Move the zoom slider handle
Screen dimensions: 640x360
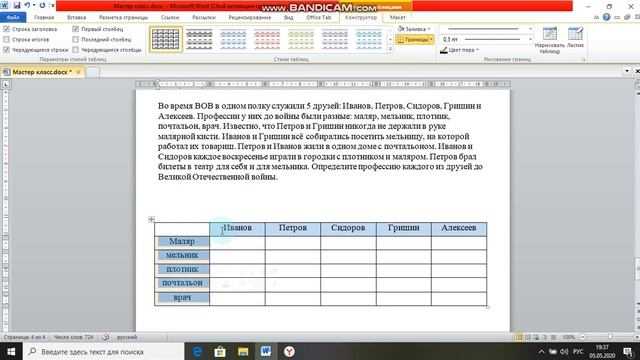click(x=610, y=337)
